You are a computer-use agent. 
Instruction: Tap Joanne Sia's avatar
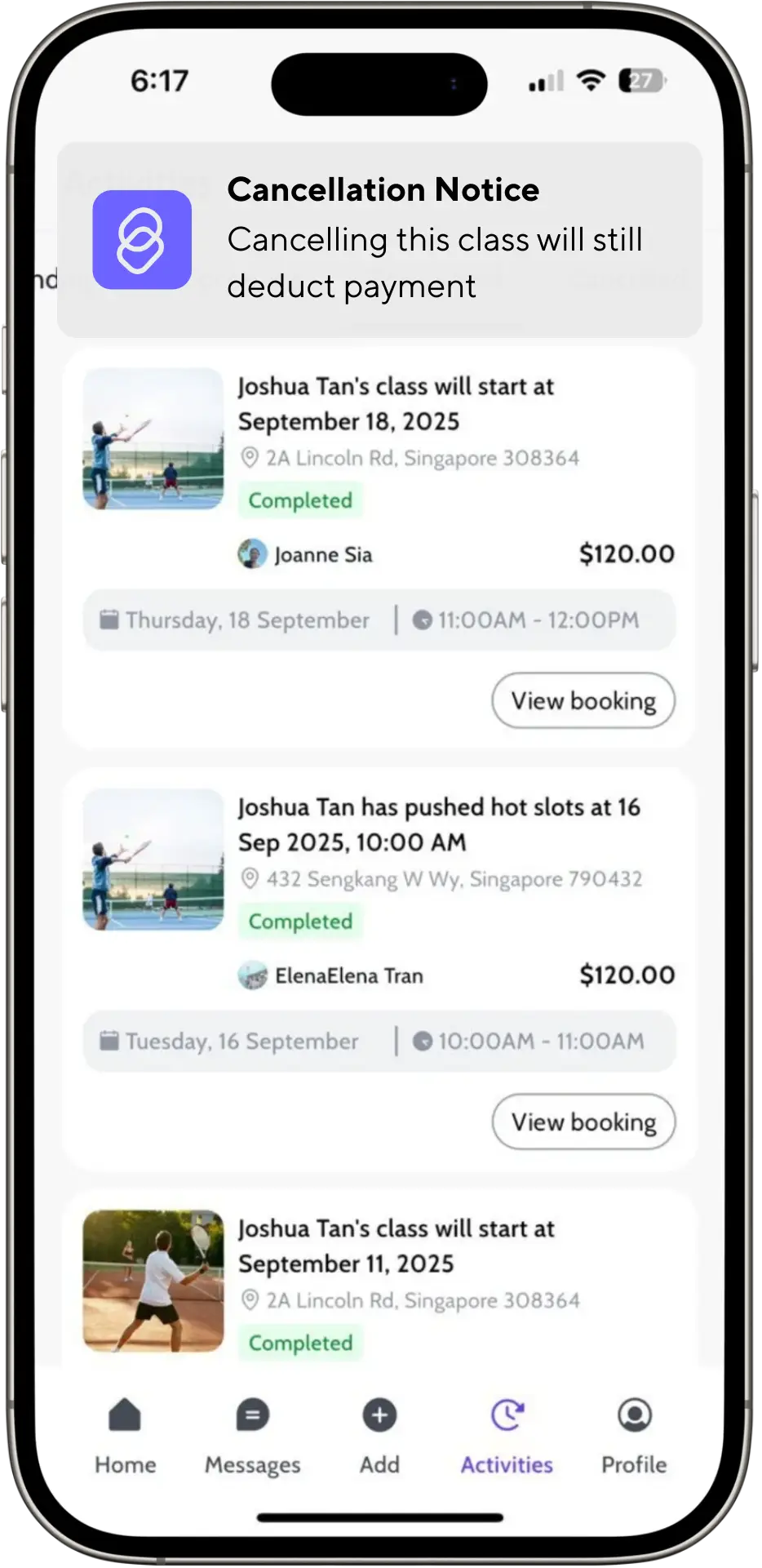pos(252,554)
